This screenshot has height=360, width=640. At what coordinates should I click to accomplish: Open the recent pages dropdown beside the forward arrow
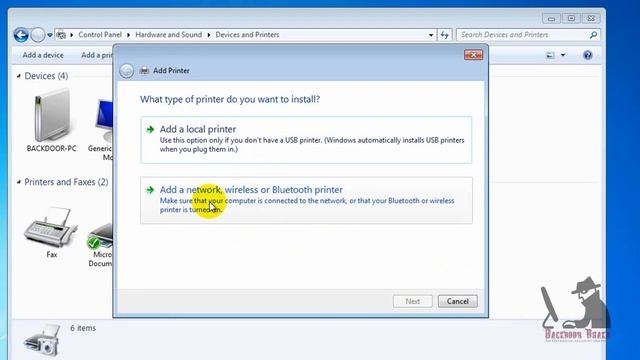[50, 35]
